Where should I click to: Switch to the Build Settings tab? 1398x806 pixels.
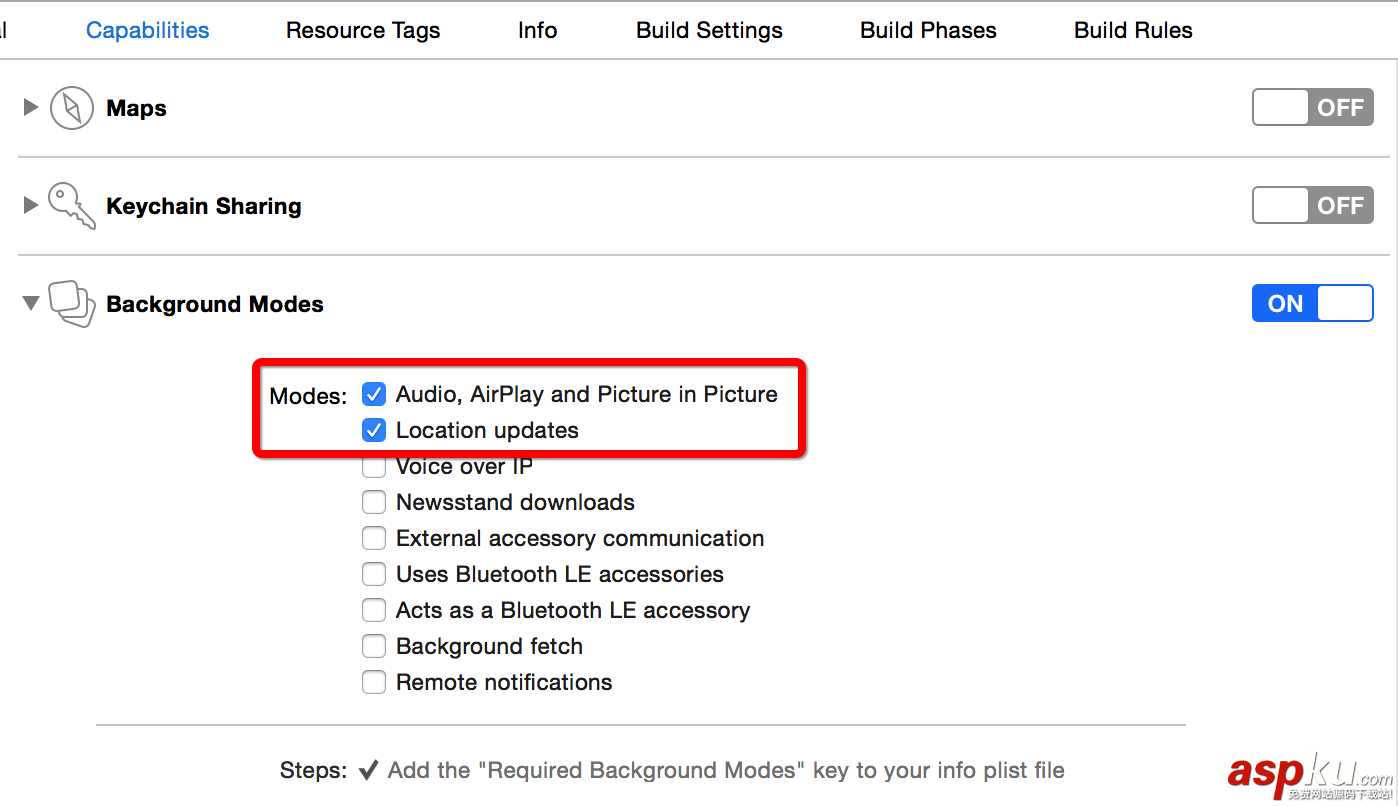pos(709,30)
